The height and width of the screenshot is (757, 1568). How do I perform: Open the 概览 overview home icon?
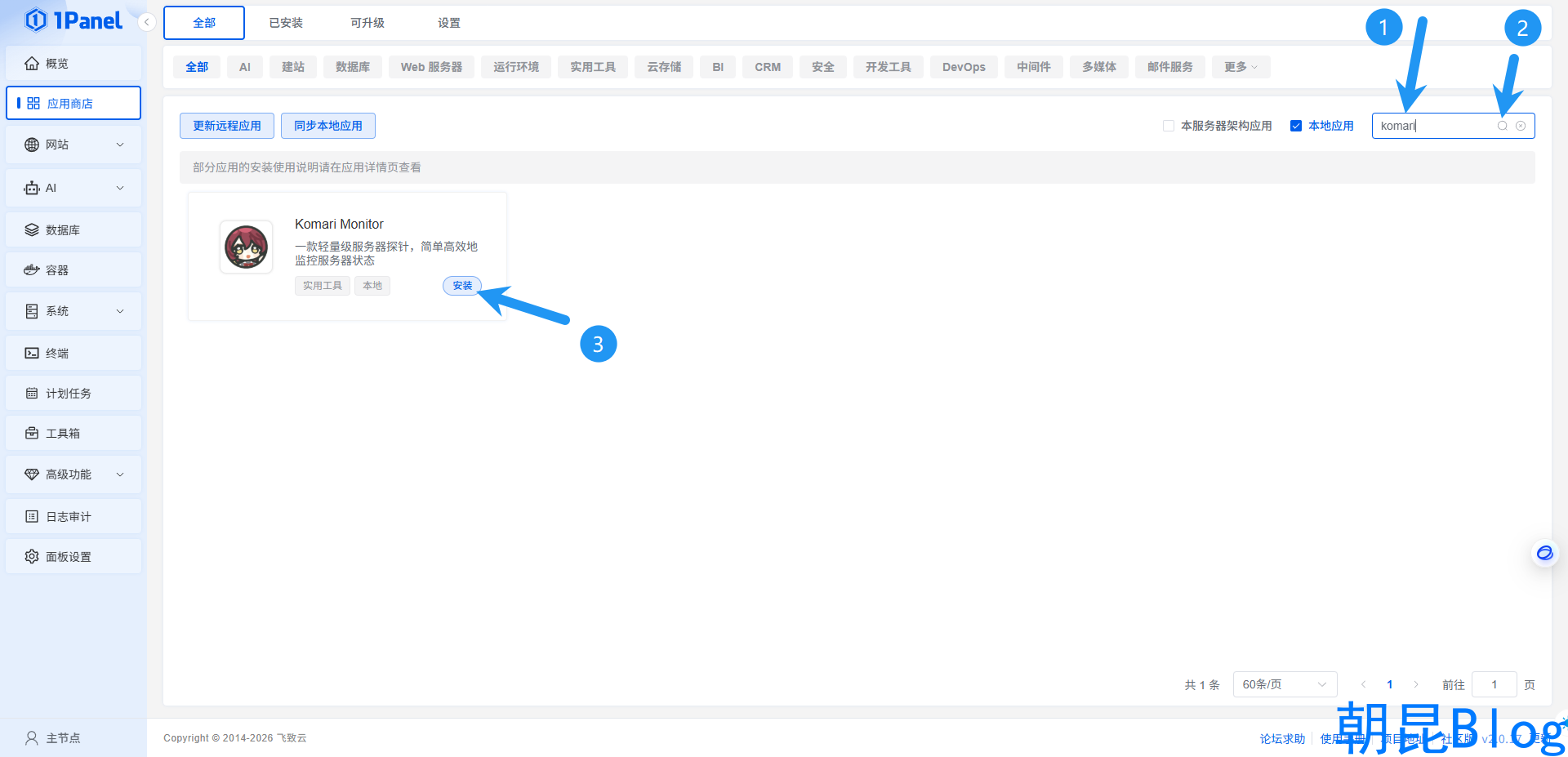32,63
